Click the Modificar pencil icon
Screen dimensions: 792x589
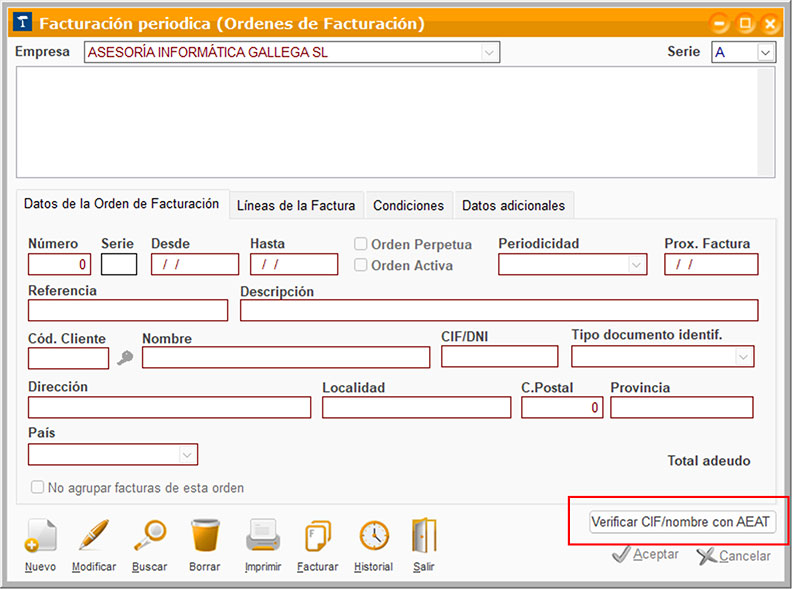click(94, 537)
